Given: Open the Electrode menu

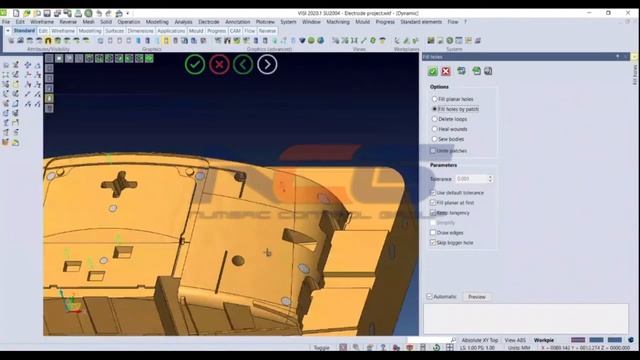Looking at the screenshot, I should click(x=209, y=22).
